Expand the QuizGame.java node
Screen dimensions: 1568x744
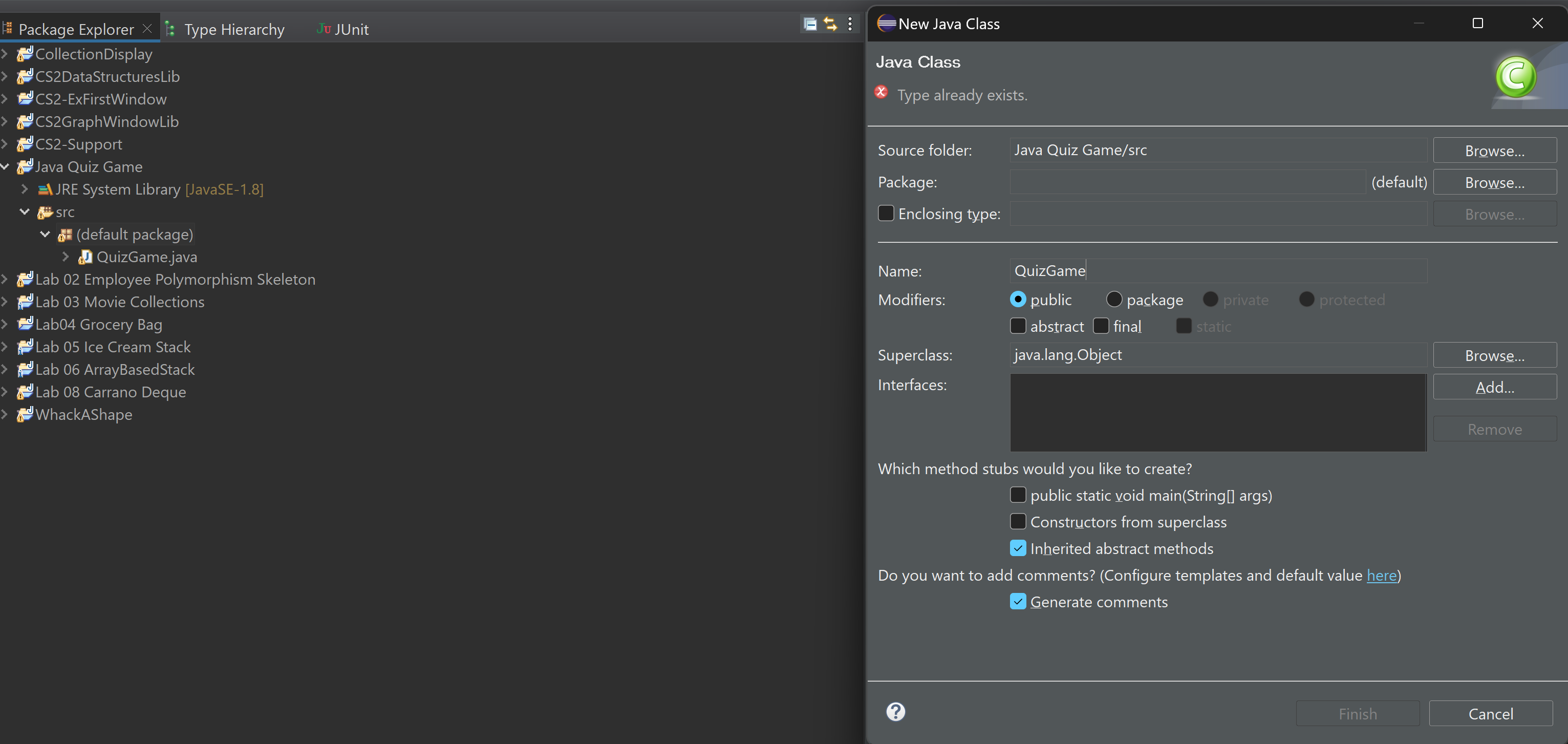tap(65, 257)
